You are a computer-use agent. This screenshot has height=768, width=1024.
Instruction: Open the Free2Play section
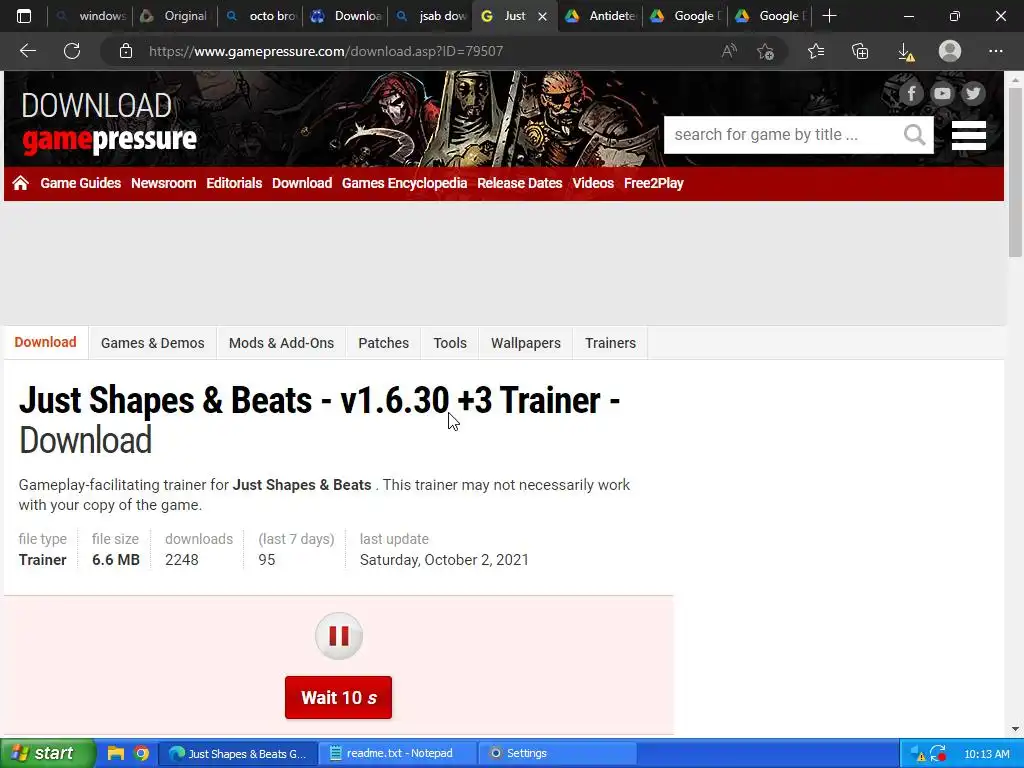pyautogui.click(x=653, y=183)
